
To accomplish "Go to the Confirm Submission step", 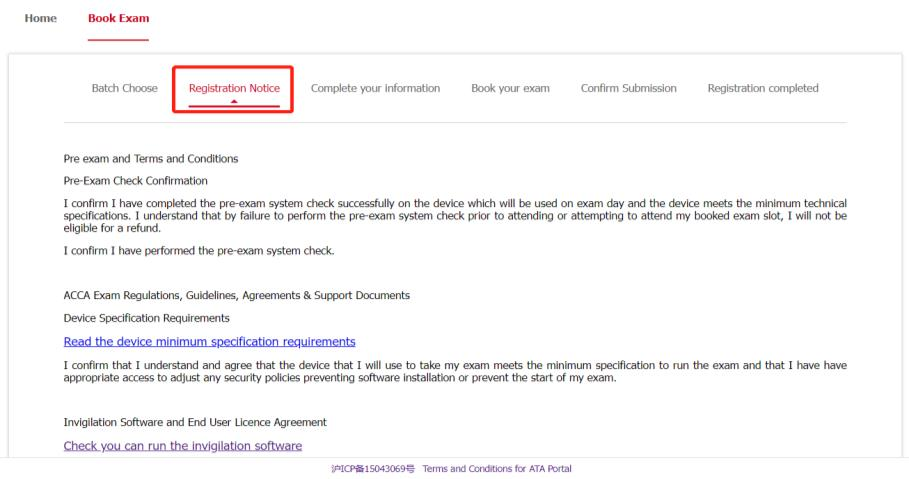I will [x=628, y=88].
